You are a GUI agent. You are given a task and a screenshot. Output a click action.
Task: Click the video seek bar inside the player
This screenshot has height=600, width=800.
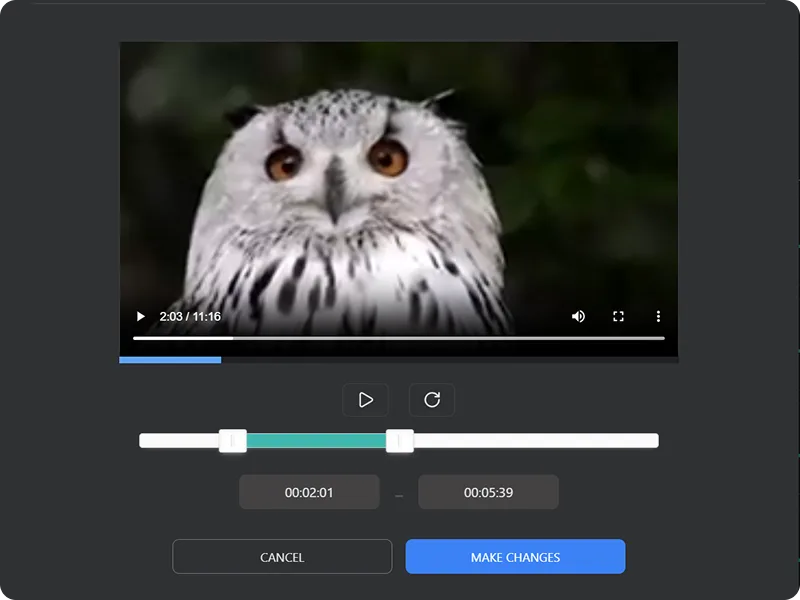click(x=398, y=339)
